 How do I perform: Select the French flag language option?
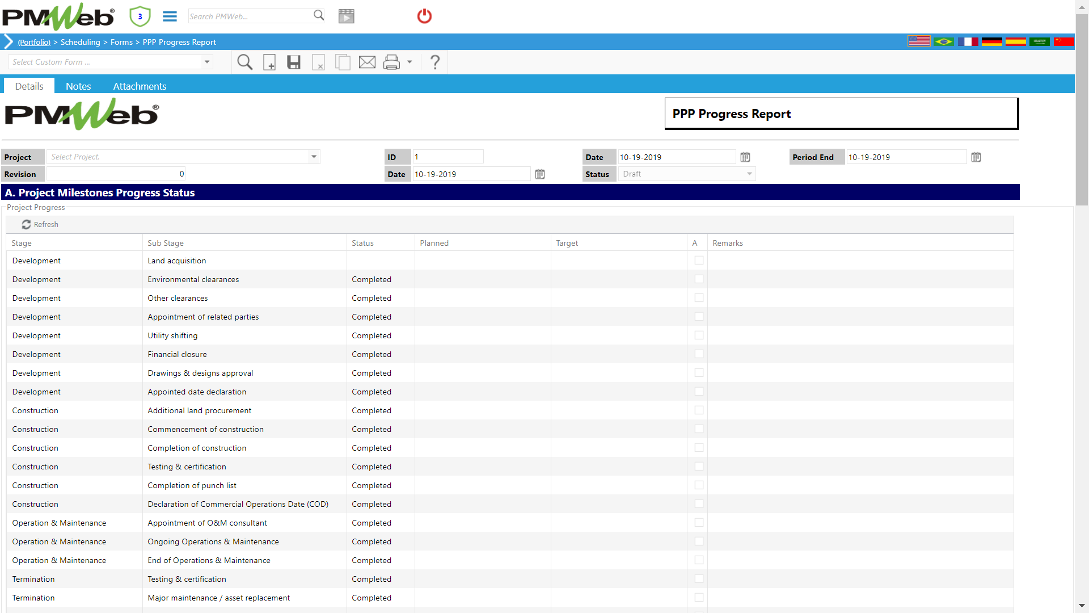point(967,41)
